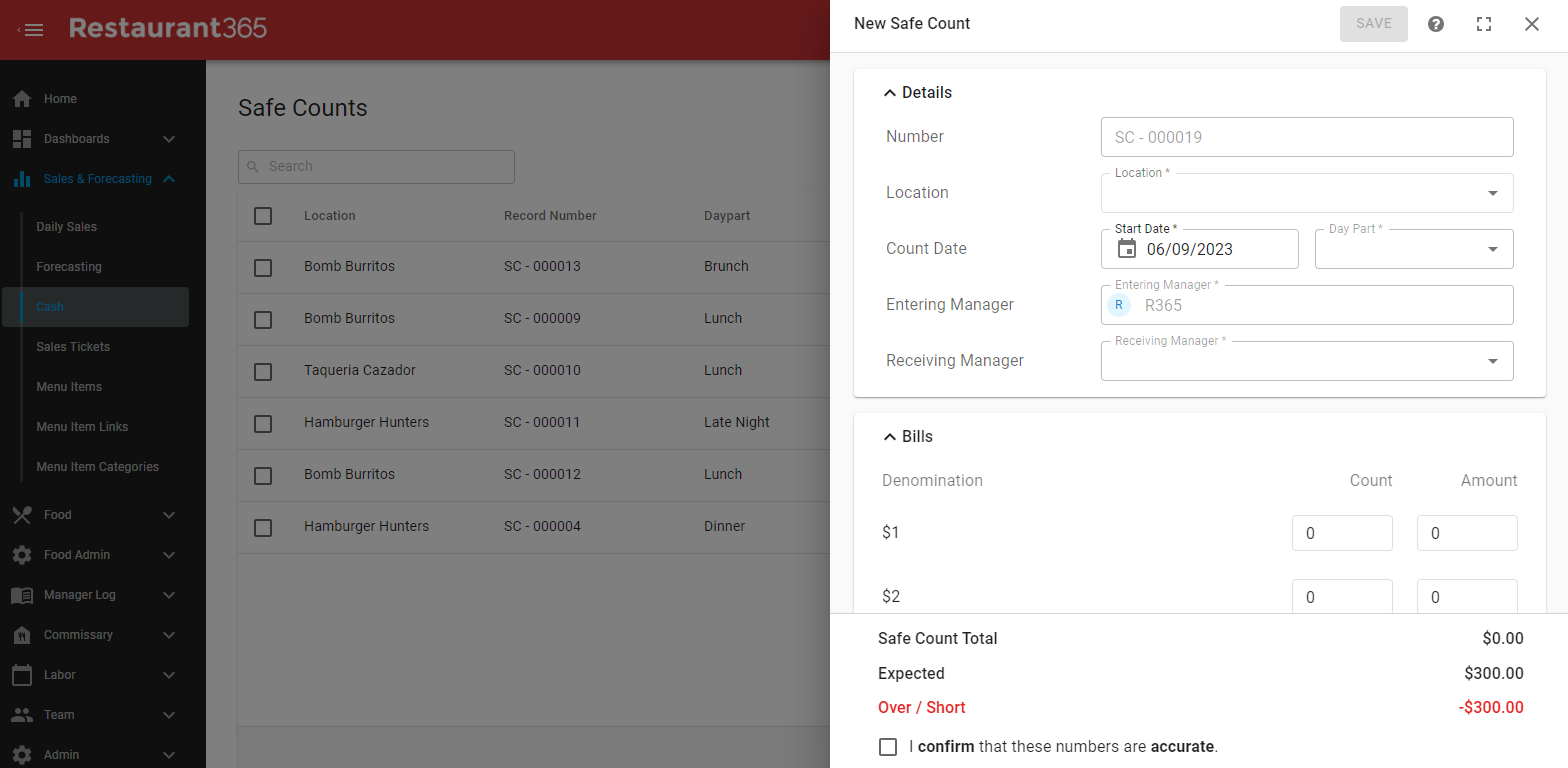Check the SC - 000004 row checkbox

[x=263, y=528]
